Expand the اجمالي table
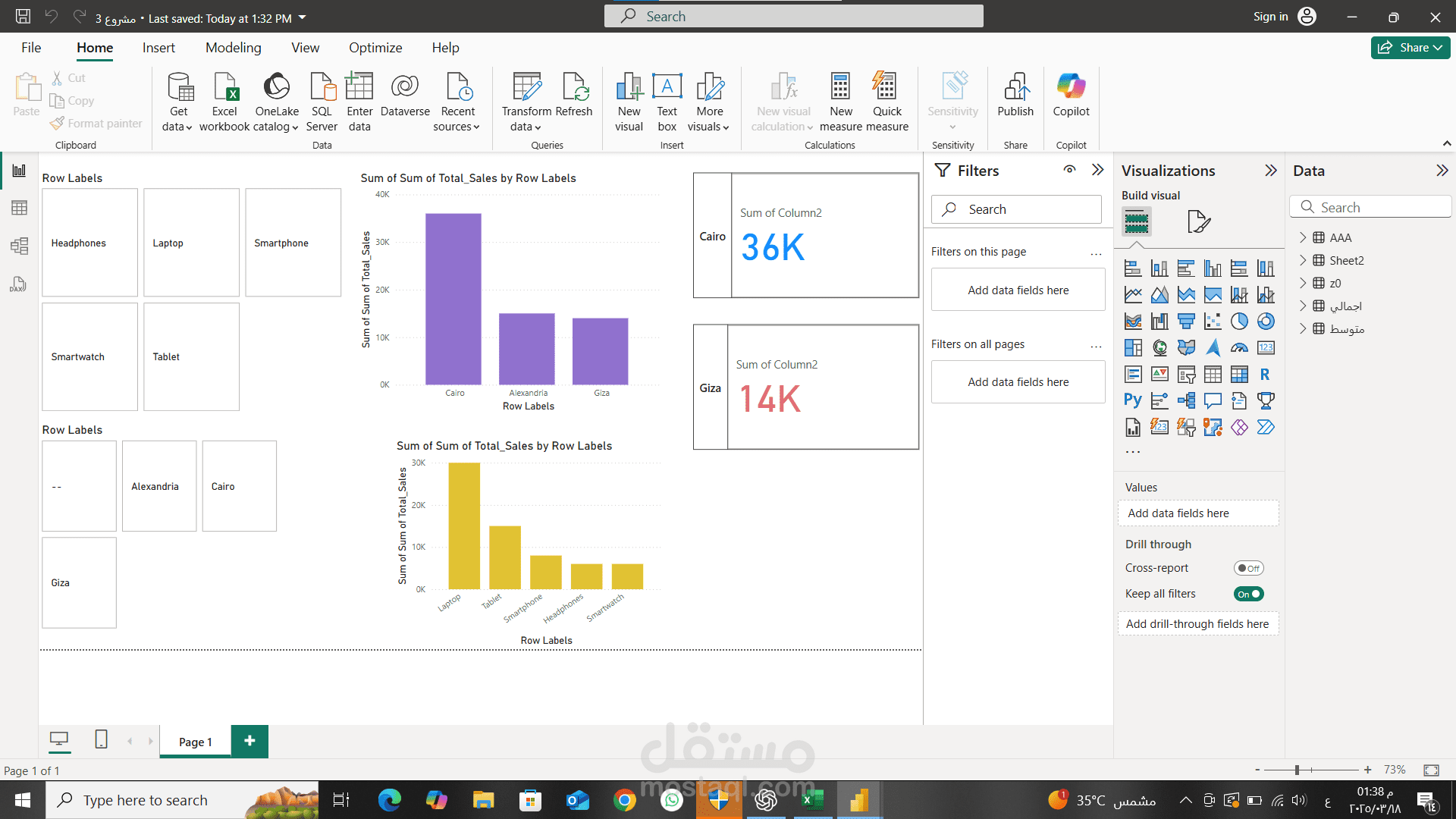 [1303, 306]
